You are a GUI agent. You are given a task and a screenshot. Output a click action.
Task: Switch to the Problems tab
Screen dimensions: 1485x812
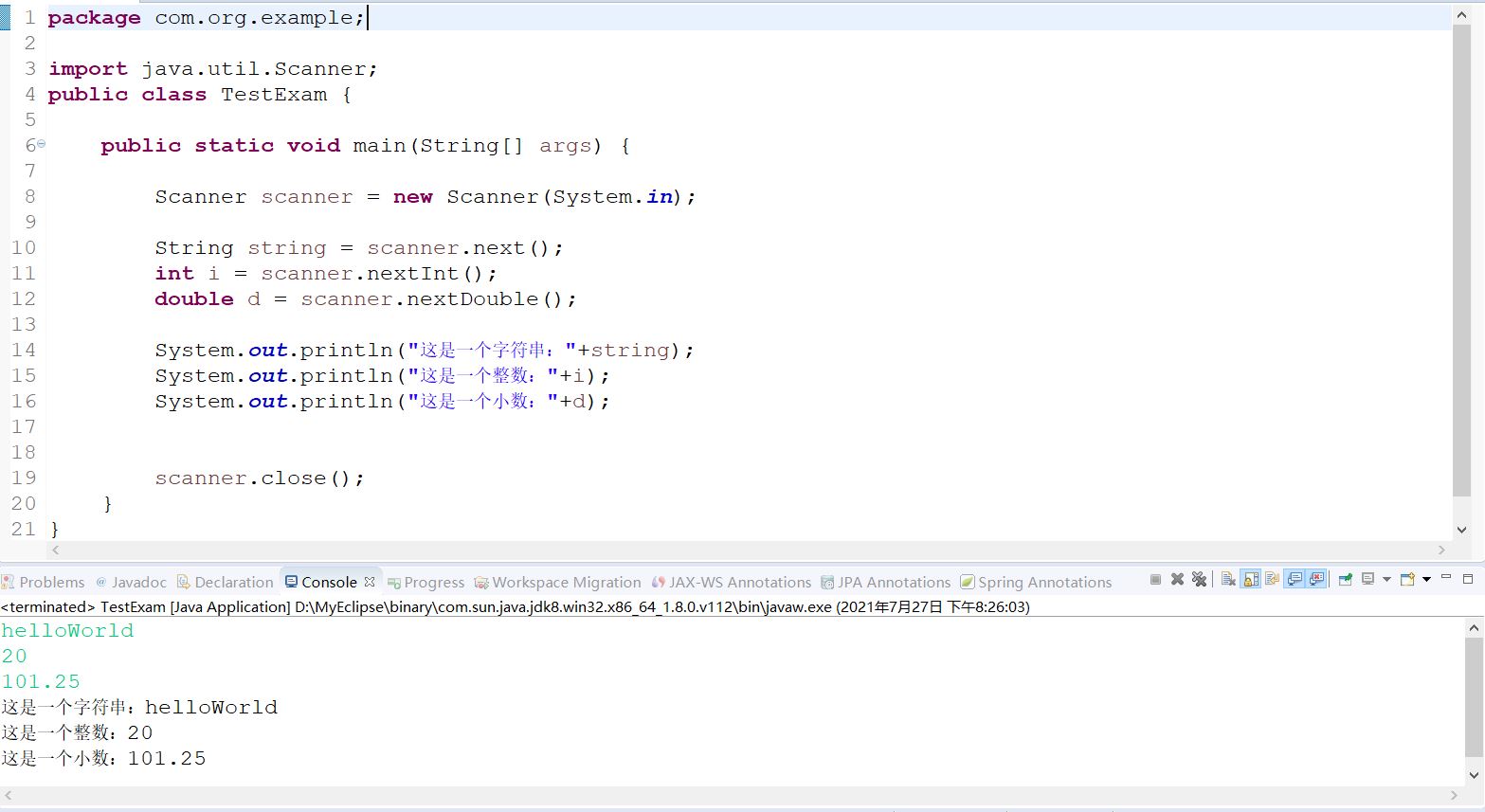45,582
